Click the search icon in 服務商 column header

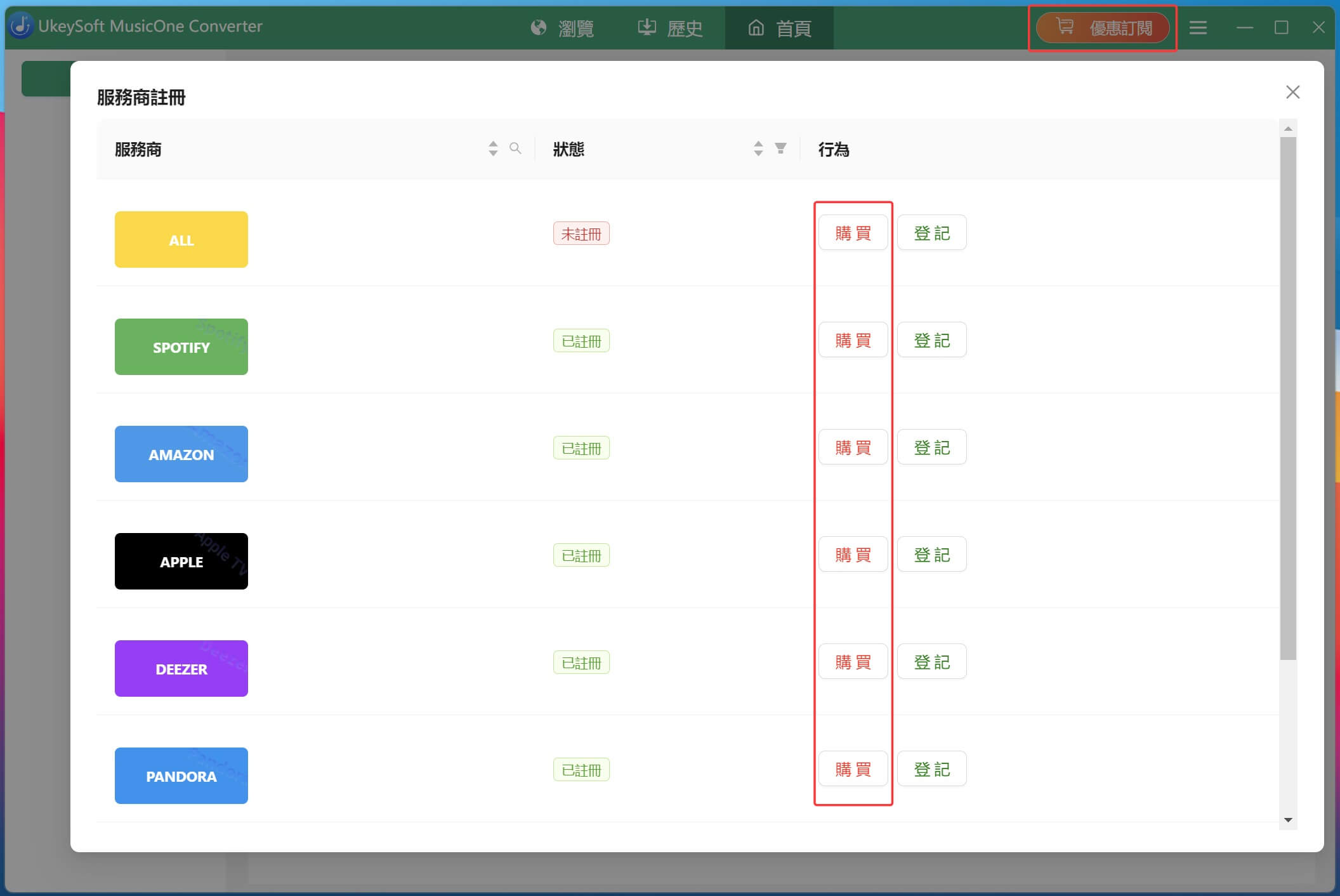coord(515,148)
